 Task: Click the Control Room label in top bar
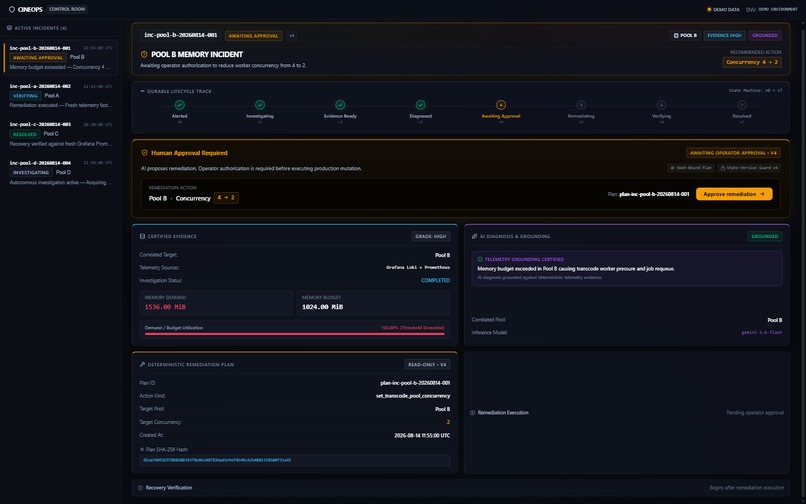coord(67,9)
